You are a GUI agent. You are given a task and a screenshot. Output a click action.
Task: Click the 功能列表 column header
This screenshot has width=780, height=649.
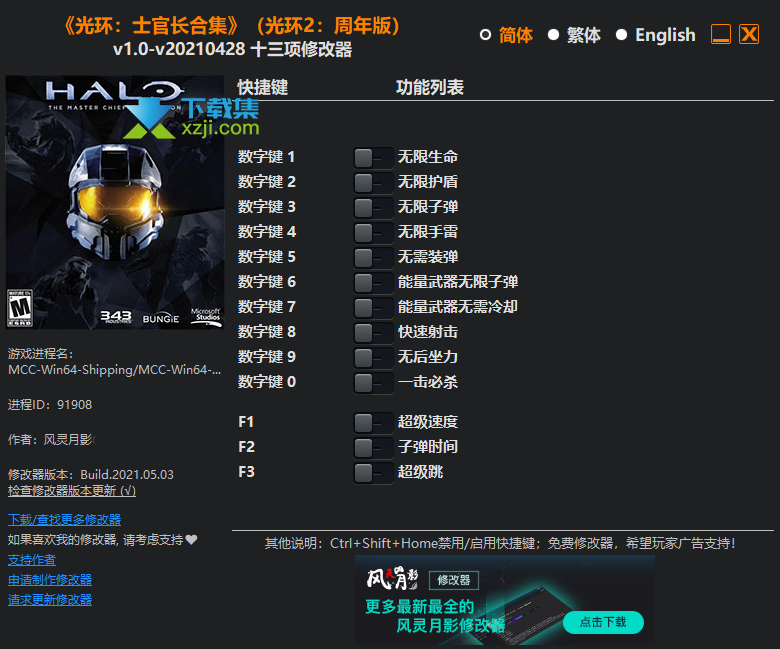point(430,88)
